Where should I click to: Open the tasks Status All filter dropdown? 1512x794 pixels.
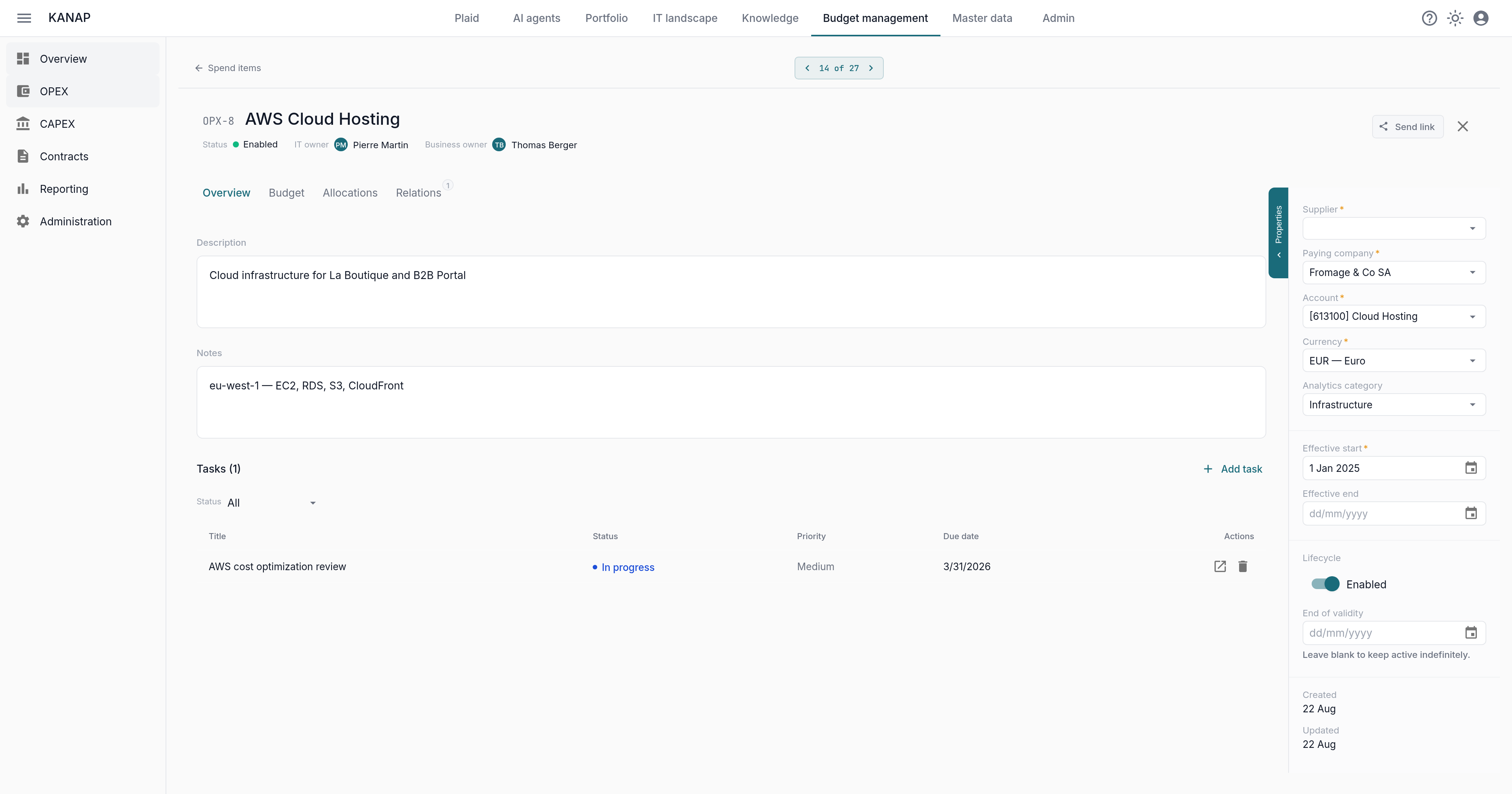tap(272, 503)
